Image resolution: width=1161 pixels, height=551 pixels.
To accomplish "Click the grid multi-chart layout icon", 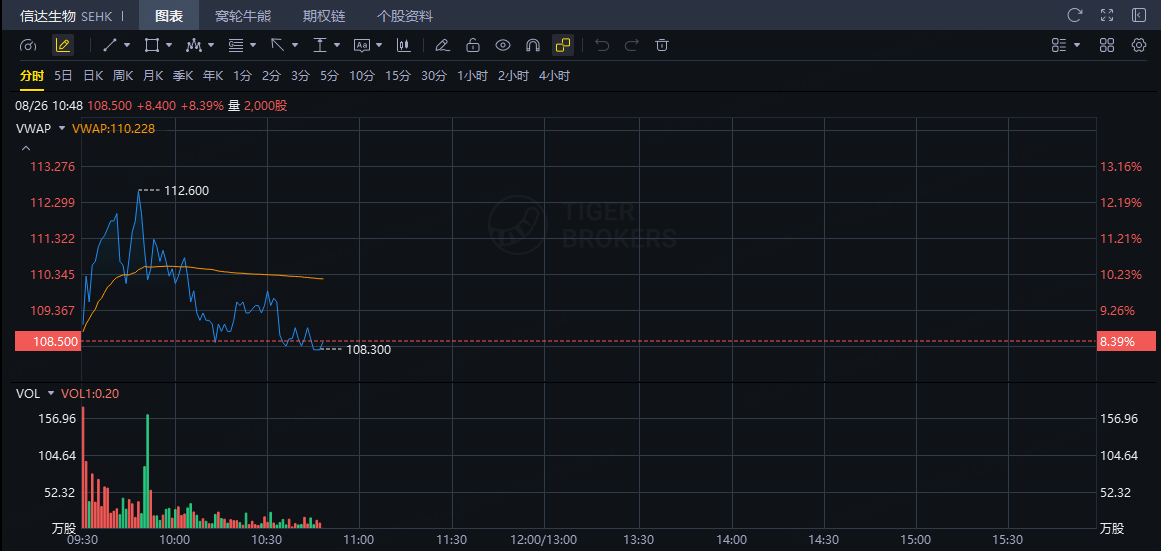I will 1107,46.
